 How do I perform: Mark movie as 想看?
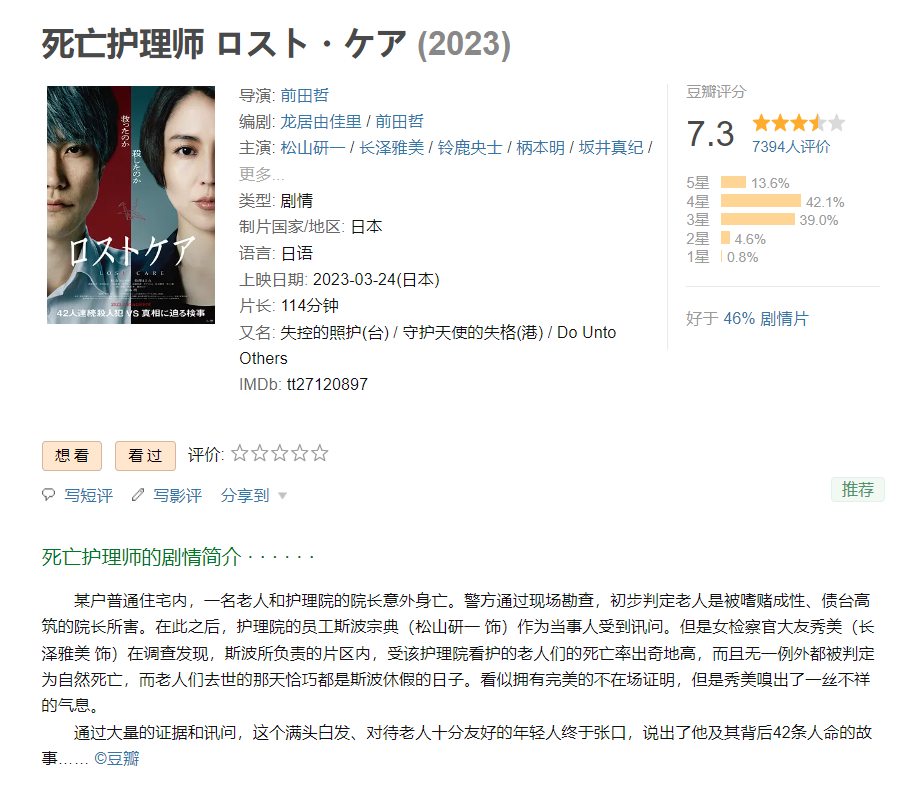(x=72, y=456)
